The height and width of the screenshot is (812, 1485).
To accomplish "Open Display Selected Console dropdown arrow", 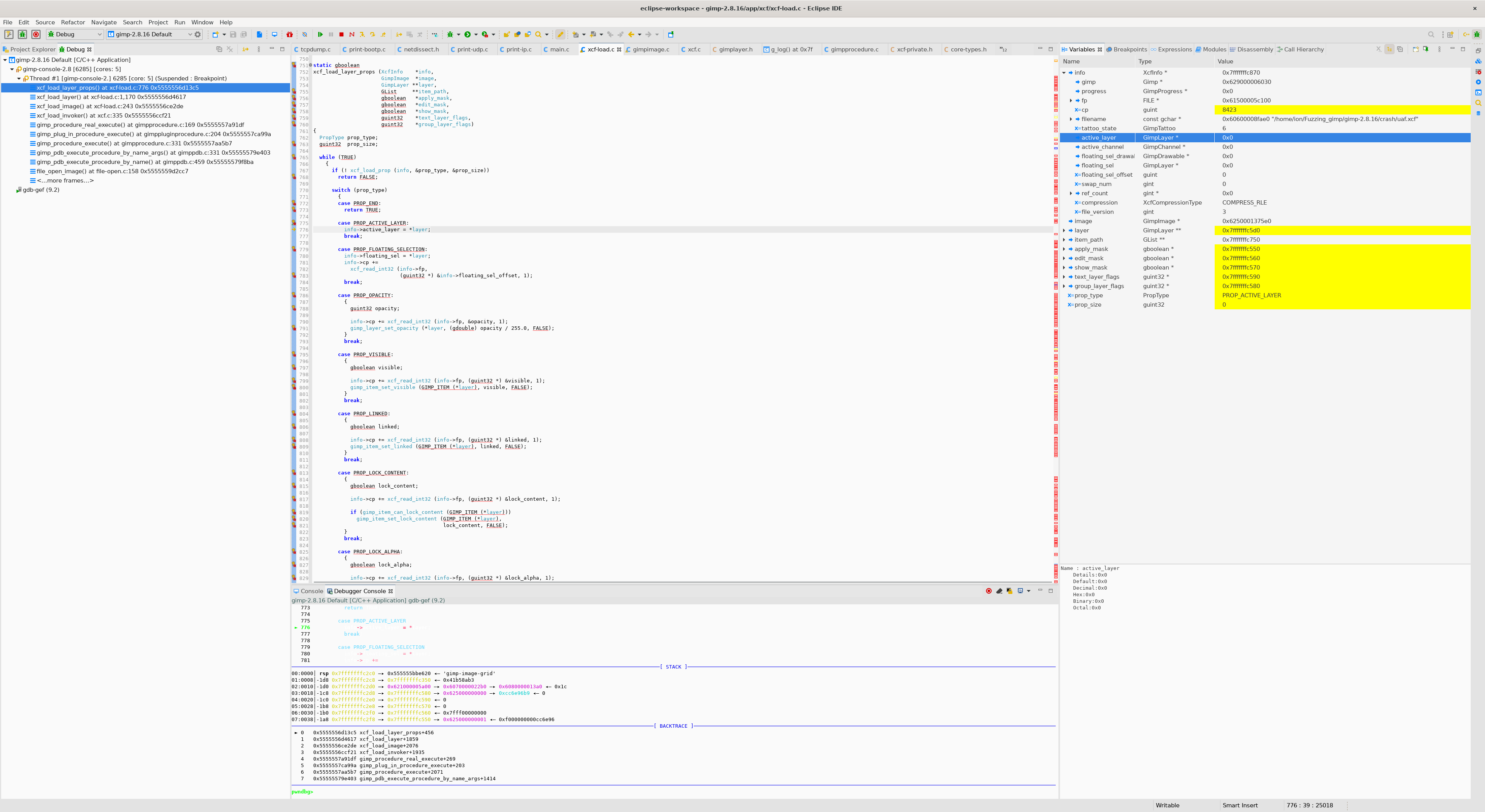I will tap(1028, 591).
